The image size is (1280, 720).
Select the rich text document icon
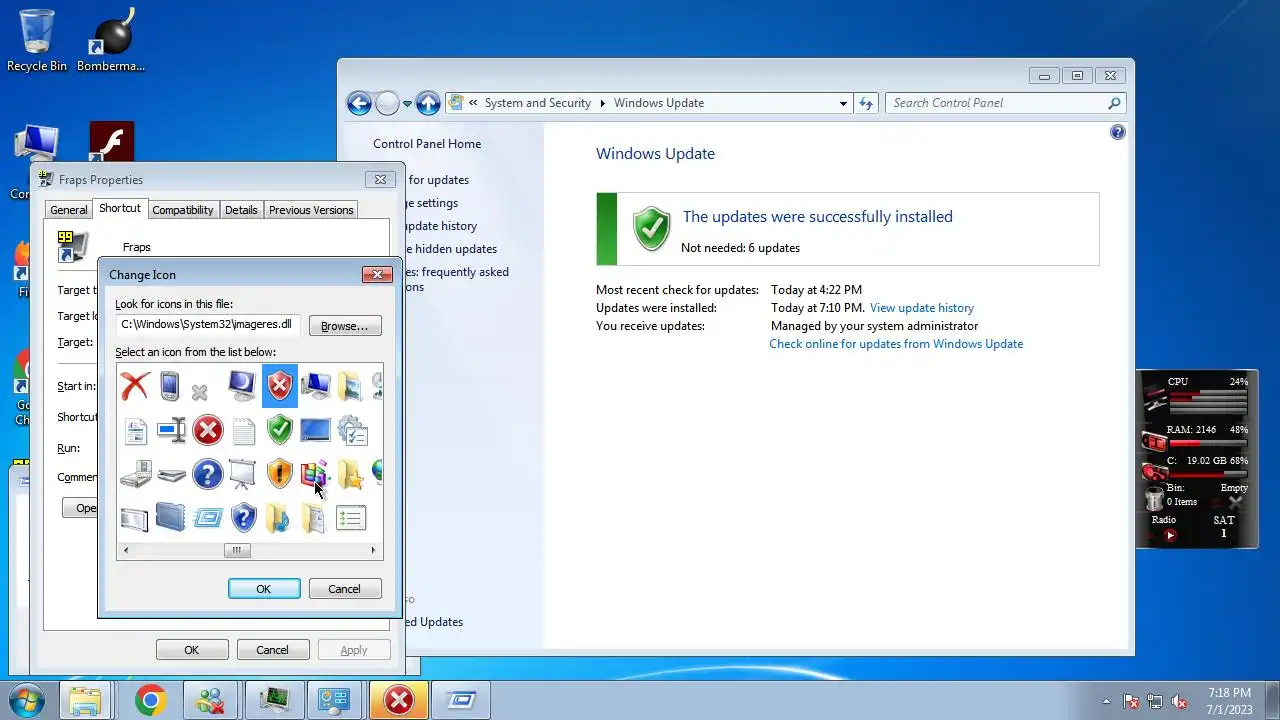click(135, 431)
